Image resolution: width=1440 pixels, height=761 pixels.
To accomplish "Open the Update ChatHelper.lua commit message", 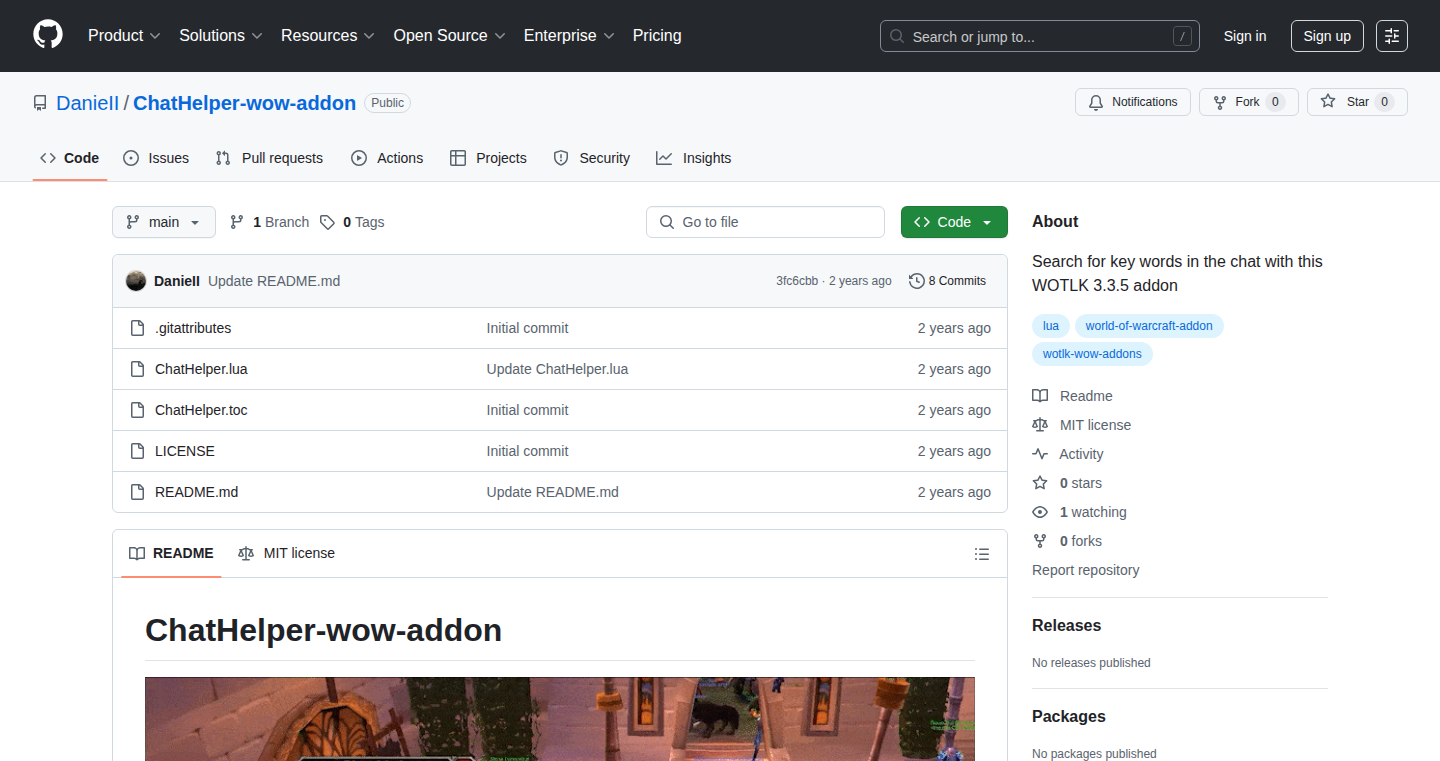I will [x=557, y=369].
